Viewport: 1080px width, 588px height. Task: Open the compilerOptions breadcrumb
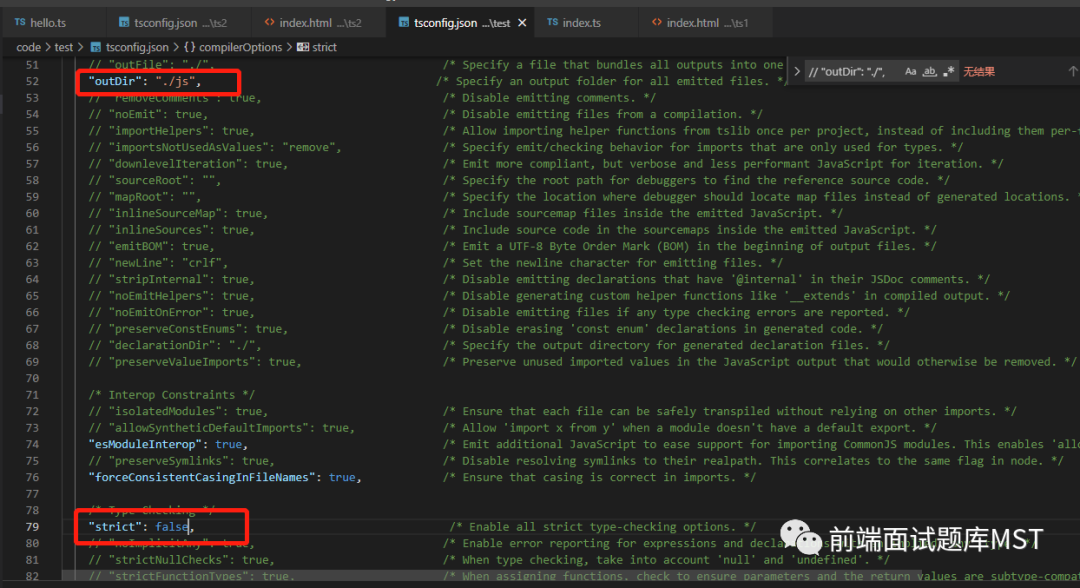click(x=240, y=47)
